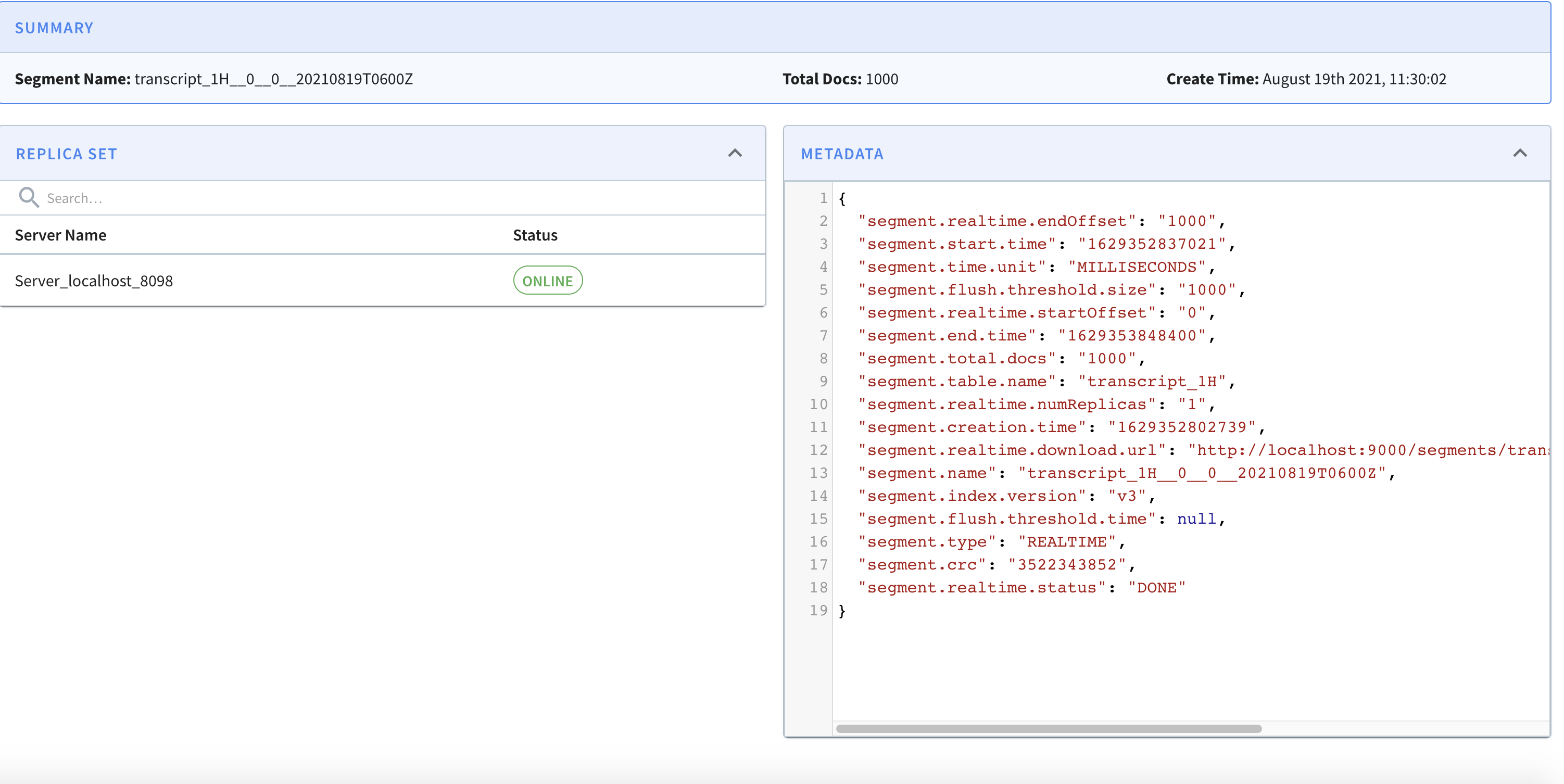Focus the replica set Search field

(383, 198)
